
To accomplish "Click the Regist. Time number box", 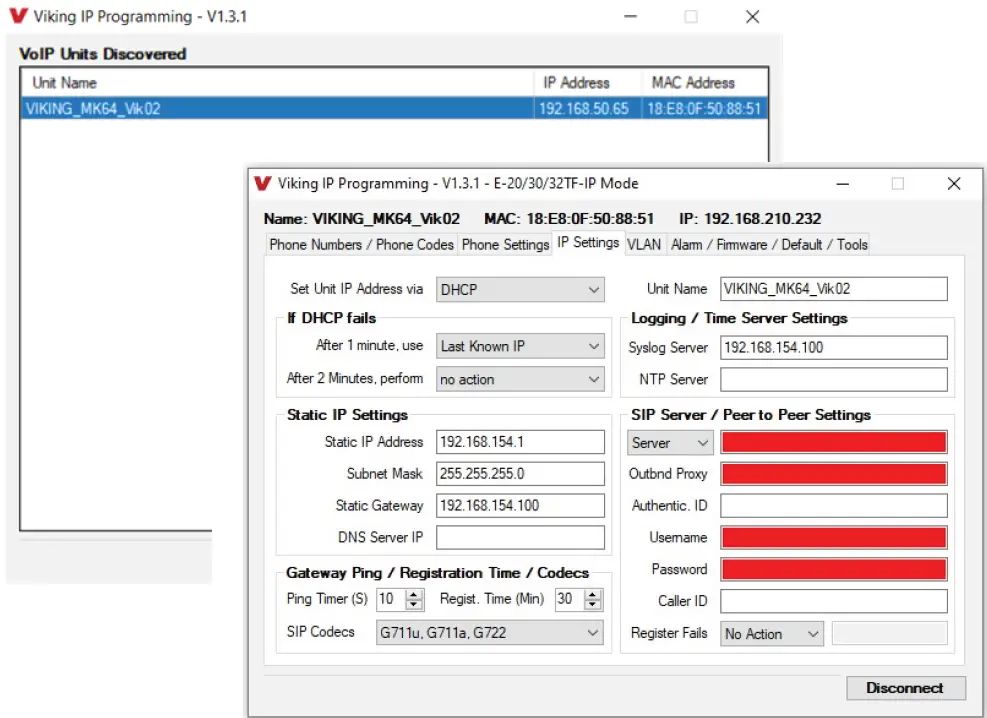I will point(570,599).
